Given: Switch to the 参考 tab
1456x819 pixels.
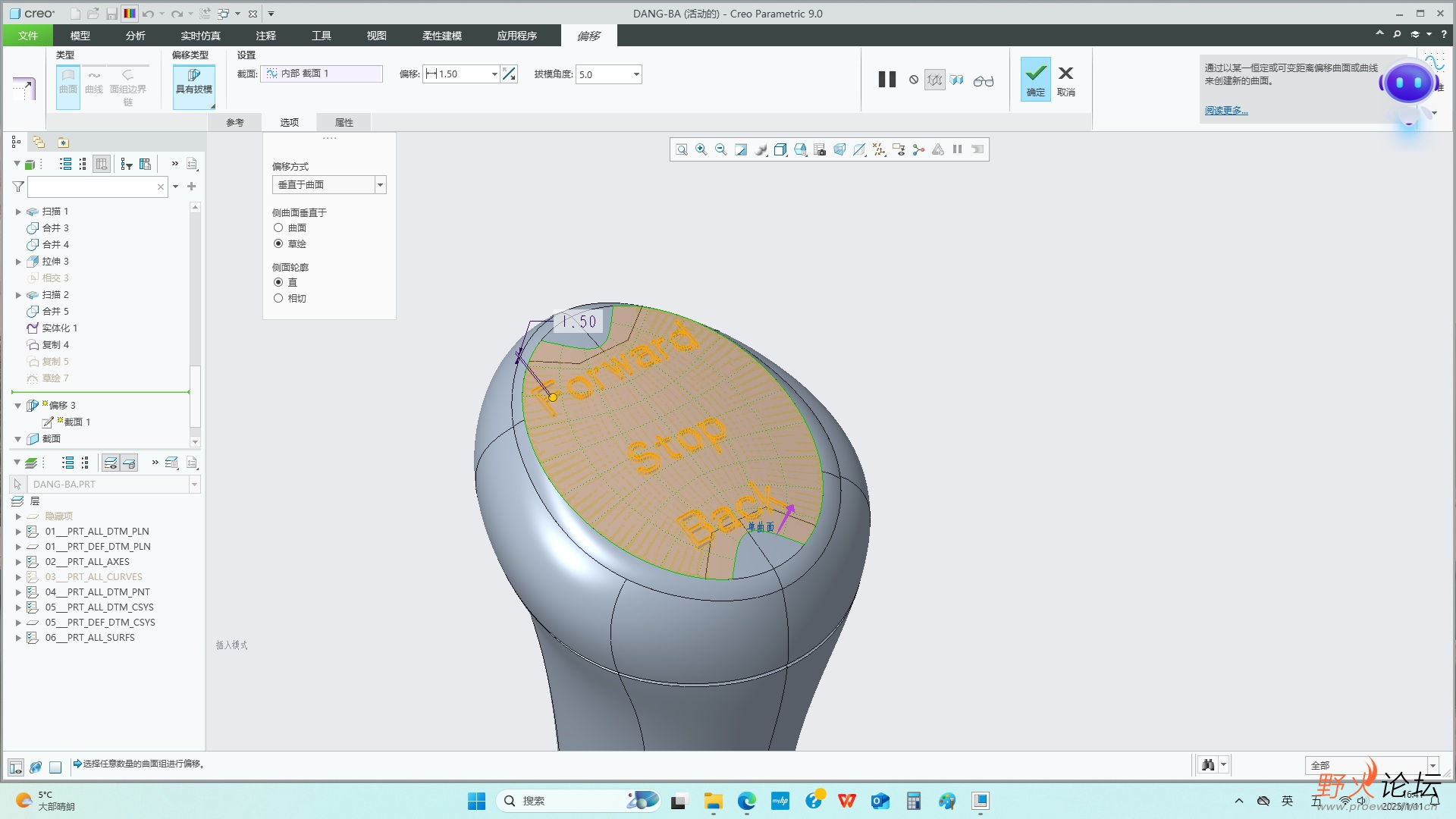Looking at the screenshot, I should [x=235, y=122].
